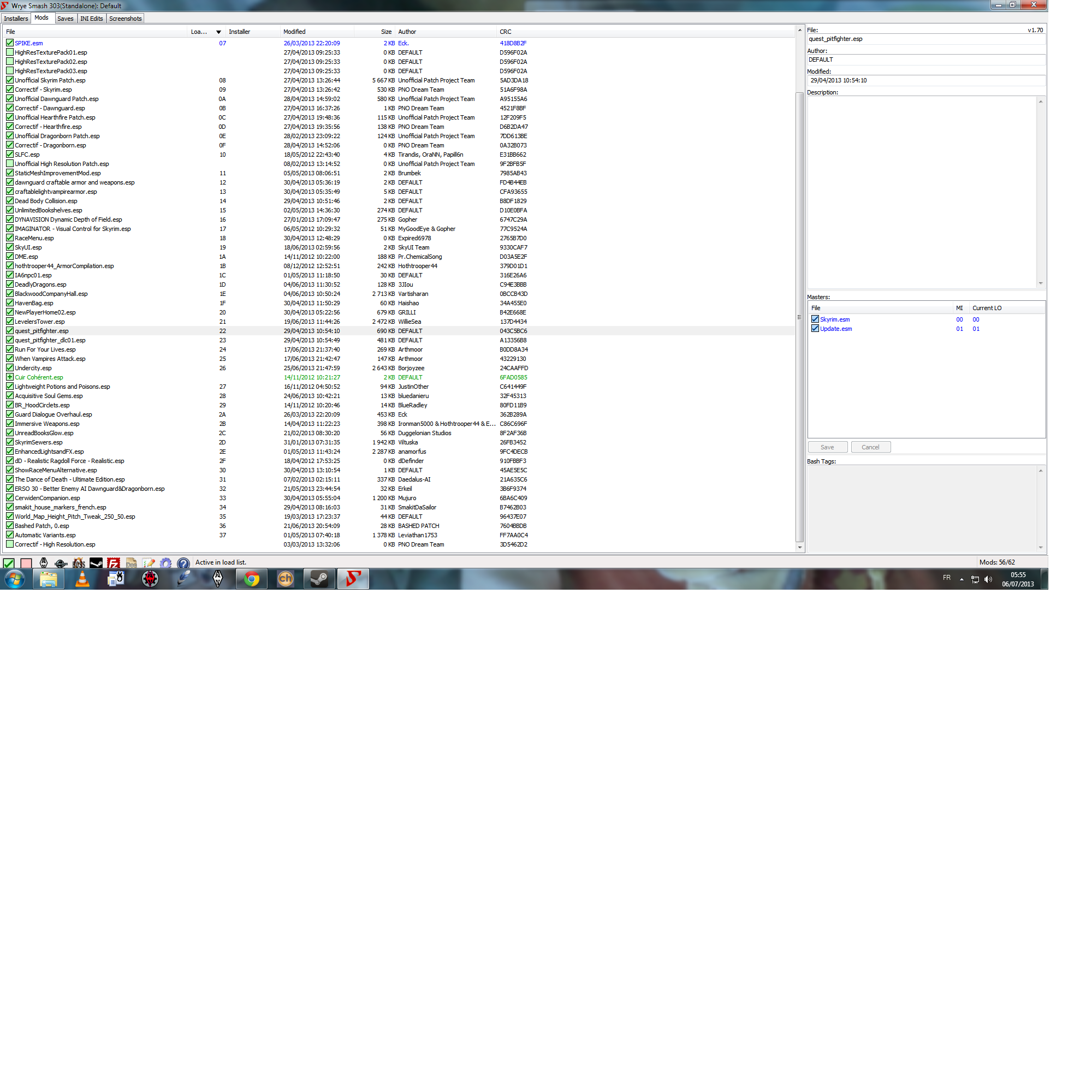Sort by Load Order column arrow
This screenshot has width=1092, height=1092.
click(x=219, y=32)
